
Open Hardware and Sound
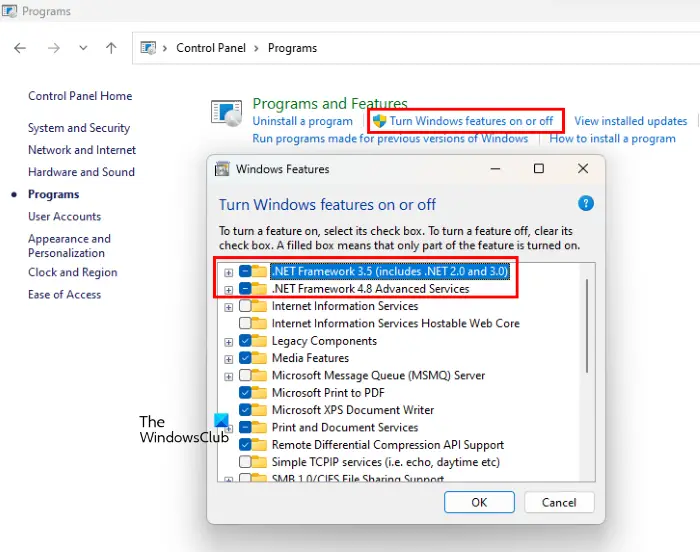[81, 172]
